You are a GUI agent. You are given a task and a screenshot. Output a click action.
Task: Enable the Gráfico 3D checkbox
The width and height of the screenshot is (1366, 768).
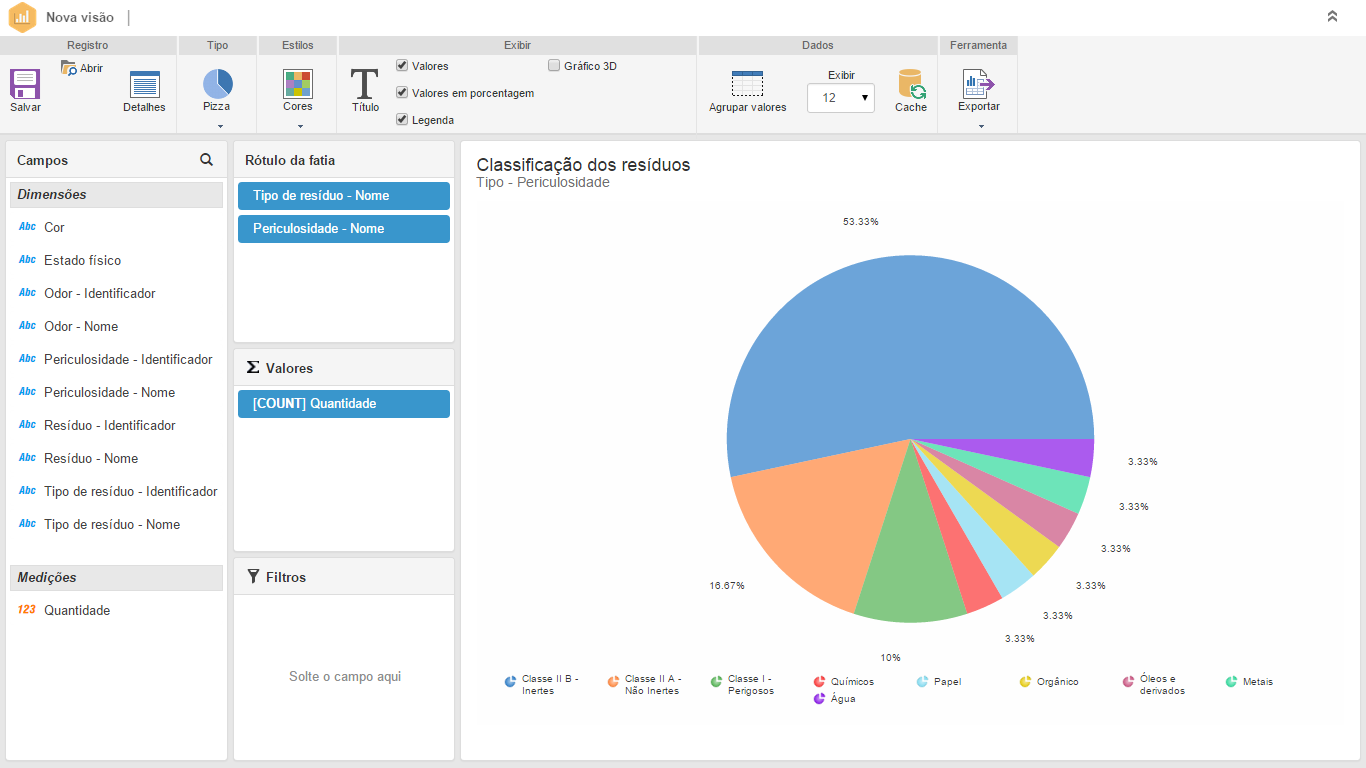click(554, 66)
